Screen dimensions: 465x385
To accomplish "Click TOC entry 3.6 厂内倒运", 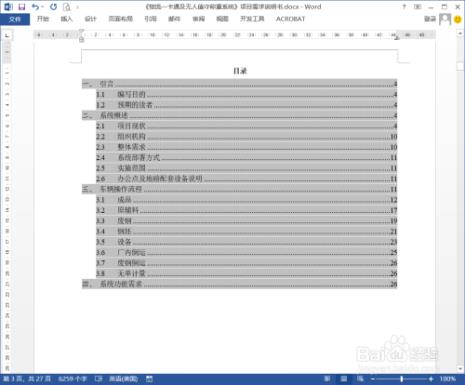I will (247, 253).
